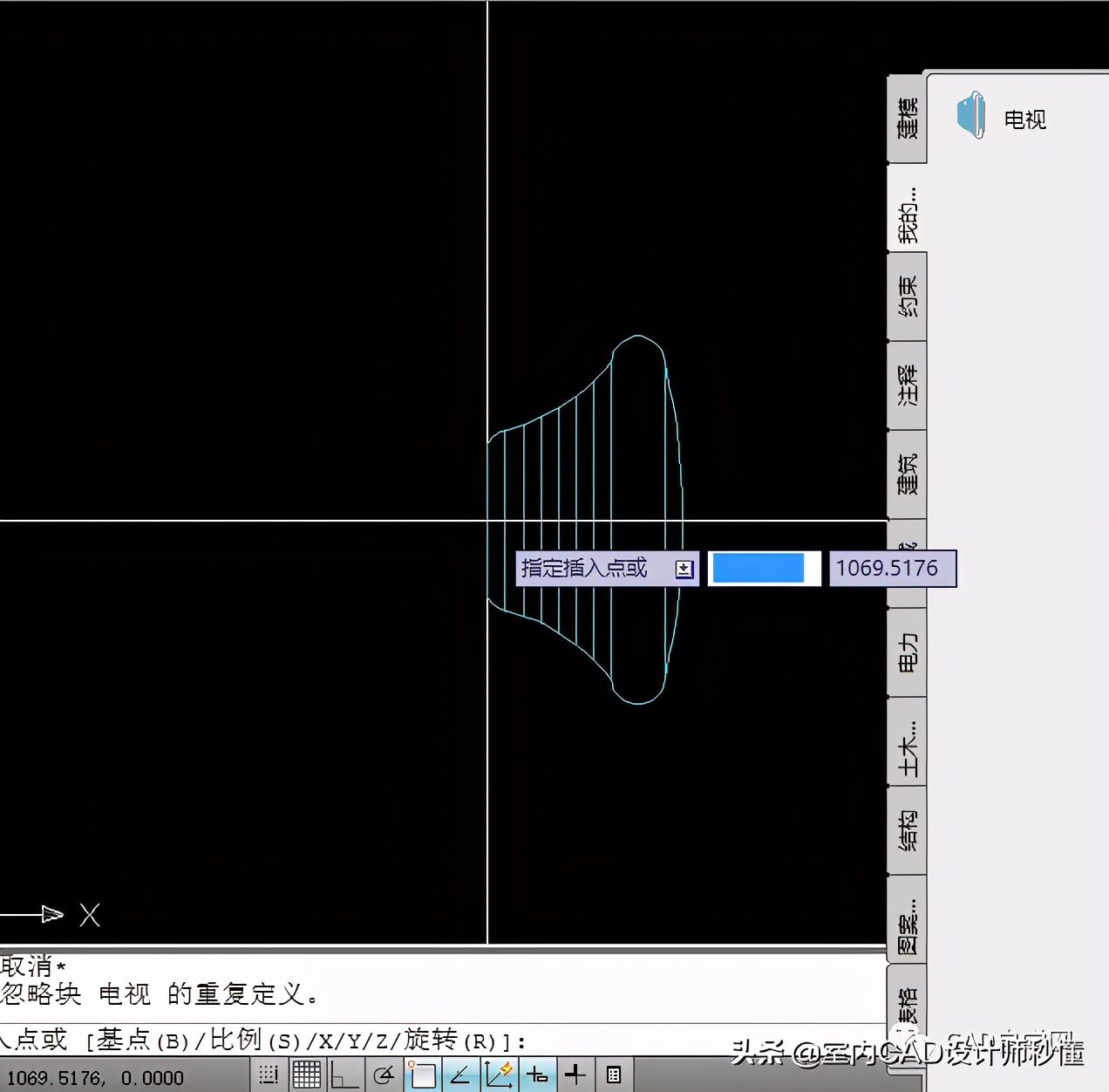
Task: Click the Lineweight display status icon
Action: [x=575, y=1075]
